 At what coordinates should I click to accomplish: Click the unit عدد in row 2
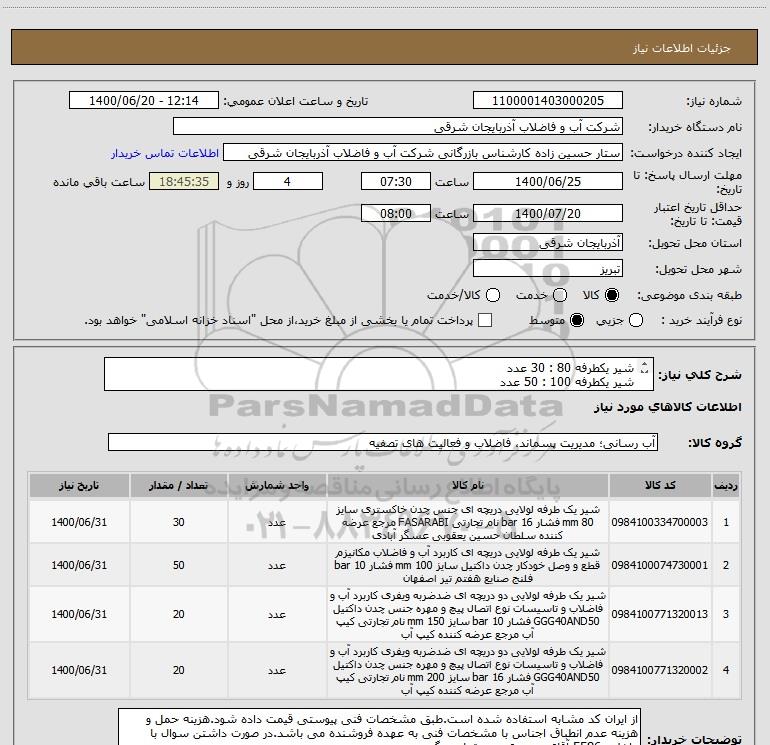277,565
